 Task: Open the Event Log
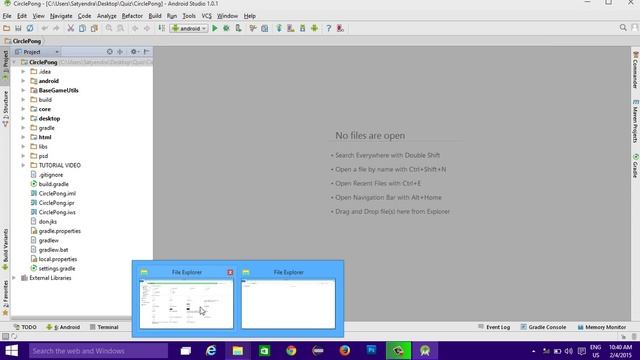tap(494, 327)
